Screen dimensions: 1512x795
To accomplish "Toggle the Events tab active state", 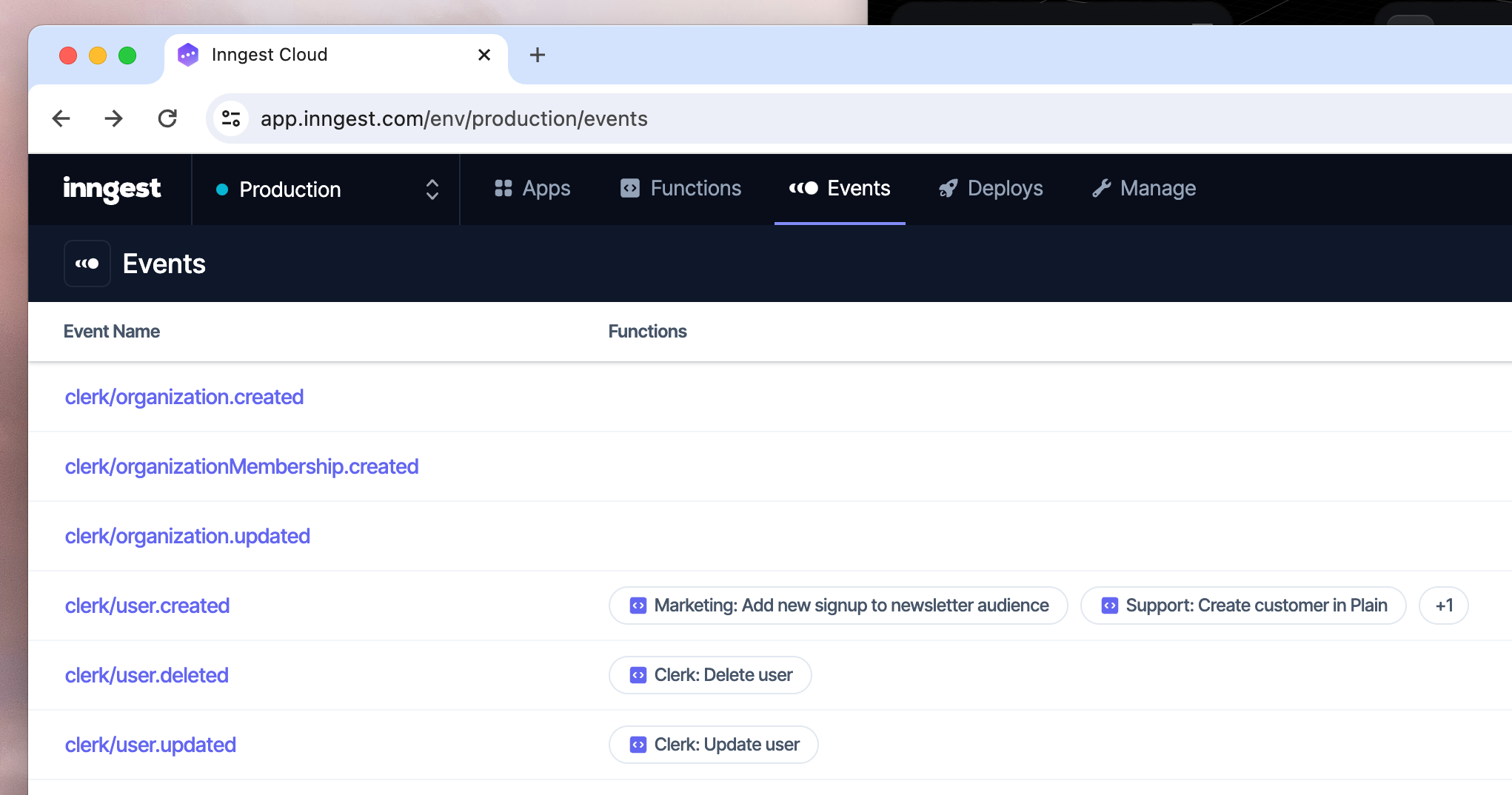I will click(839, 188).
